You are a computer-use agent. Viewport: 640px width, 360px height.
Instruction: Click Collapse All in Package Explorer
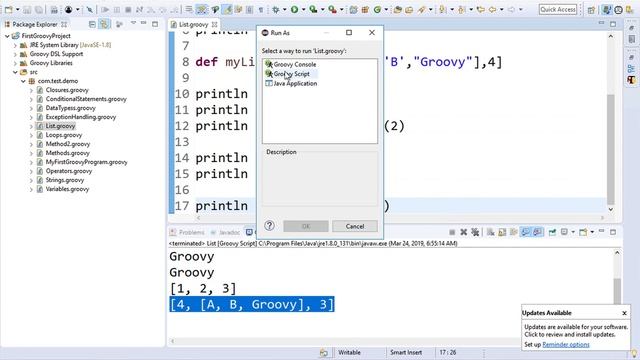92,24
